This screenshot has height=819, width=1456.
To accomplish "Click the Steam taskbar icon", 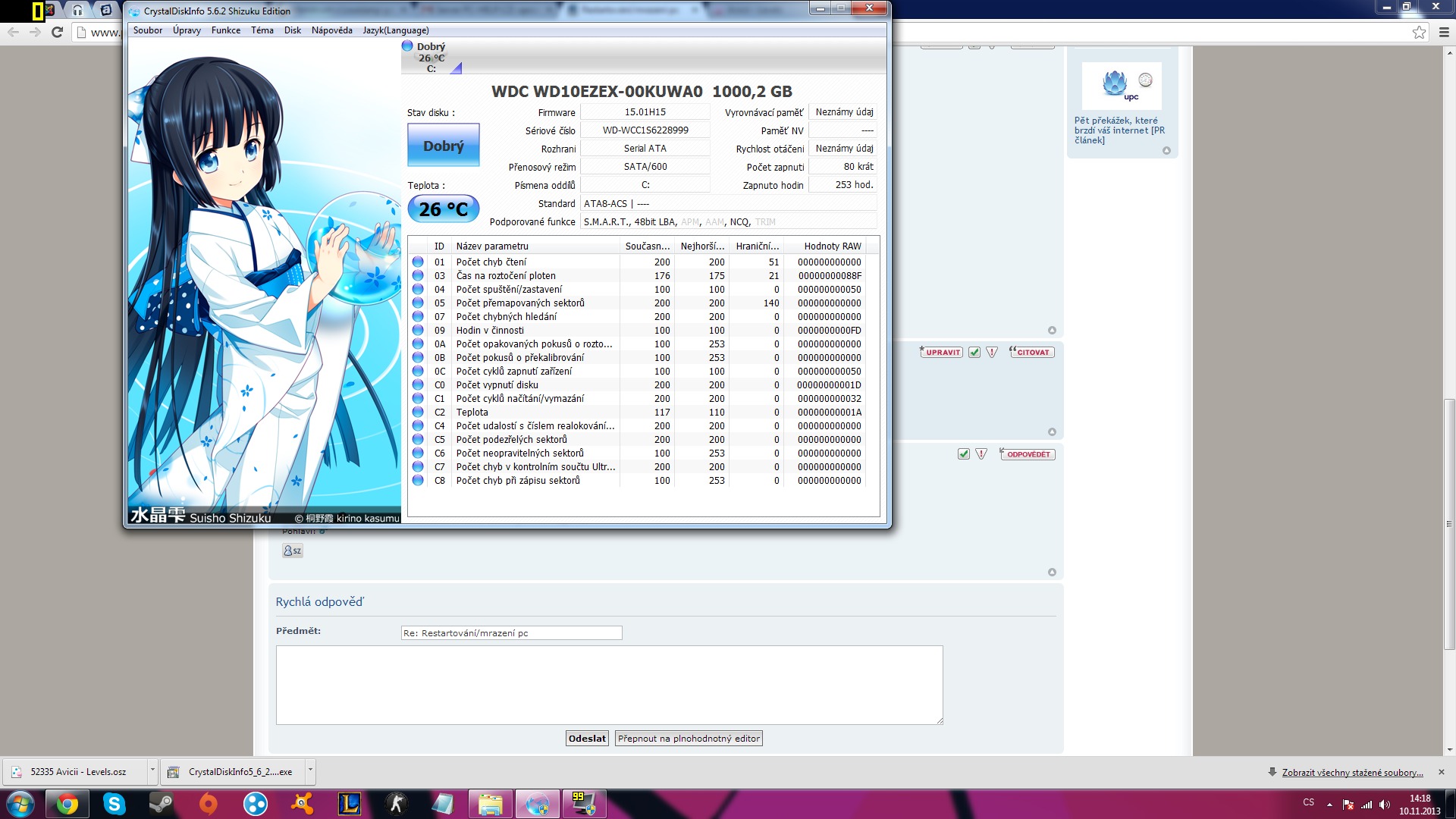I will (x=161, y=804).
